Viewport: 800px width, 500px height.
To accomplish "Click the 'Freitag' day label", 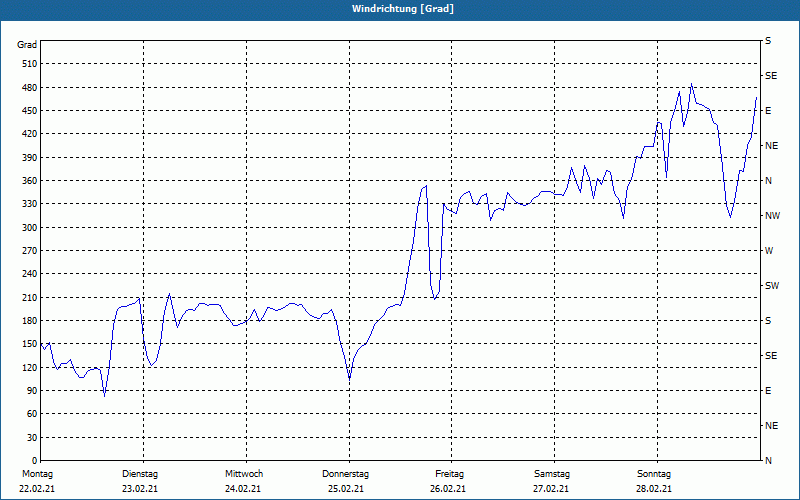I will coord(449,474).
